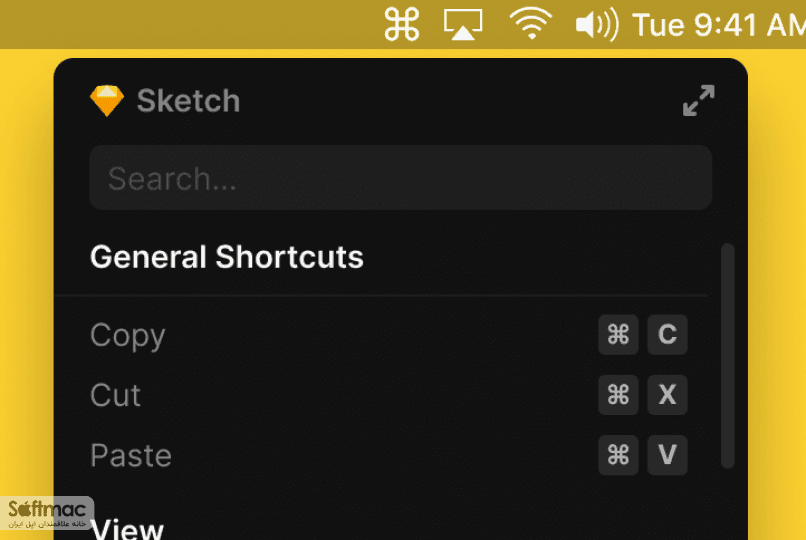The image size is (806, 540).
Task: Open the Command key menu bar icon
Action: [x=401, y=24]
